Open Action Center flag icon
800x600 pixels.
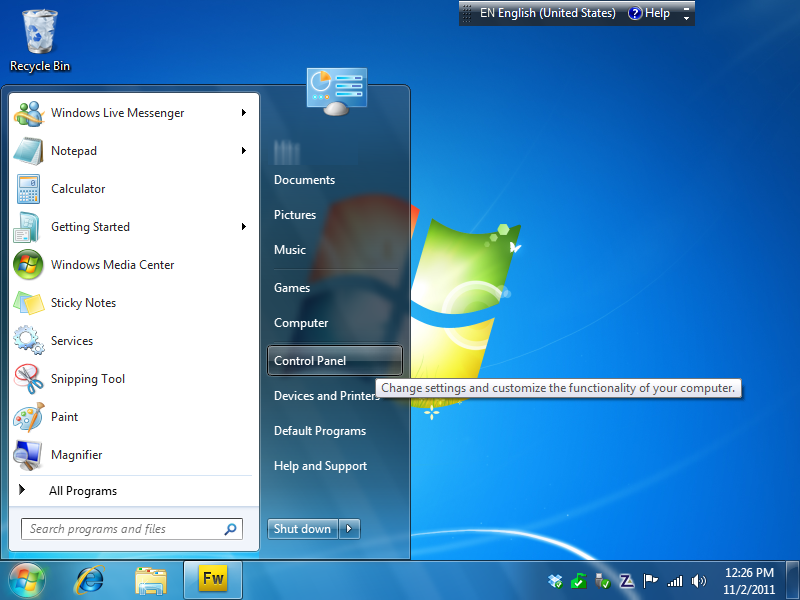tap(650, 581)
